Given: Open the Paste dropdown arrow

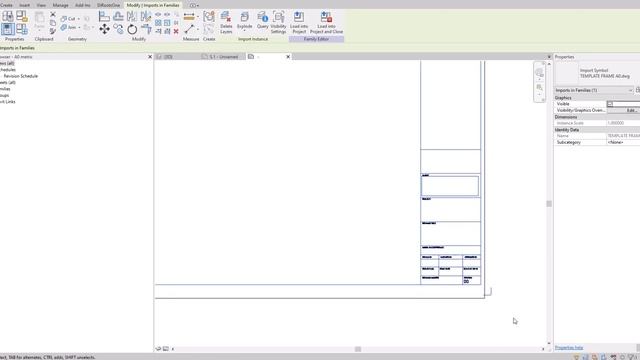Looking at the screenshot, I should [x=39, y=31].
